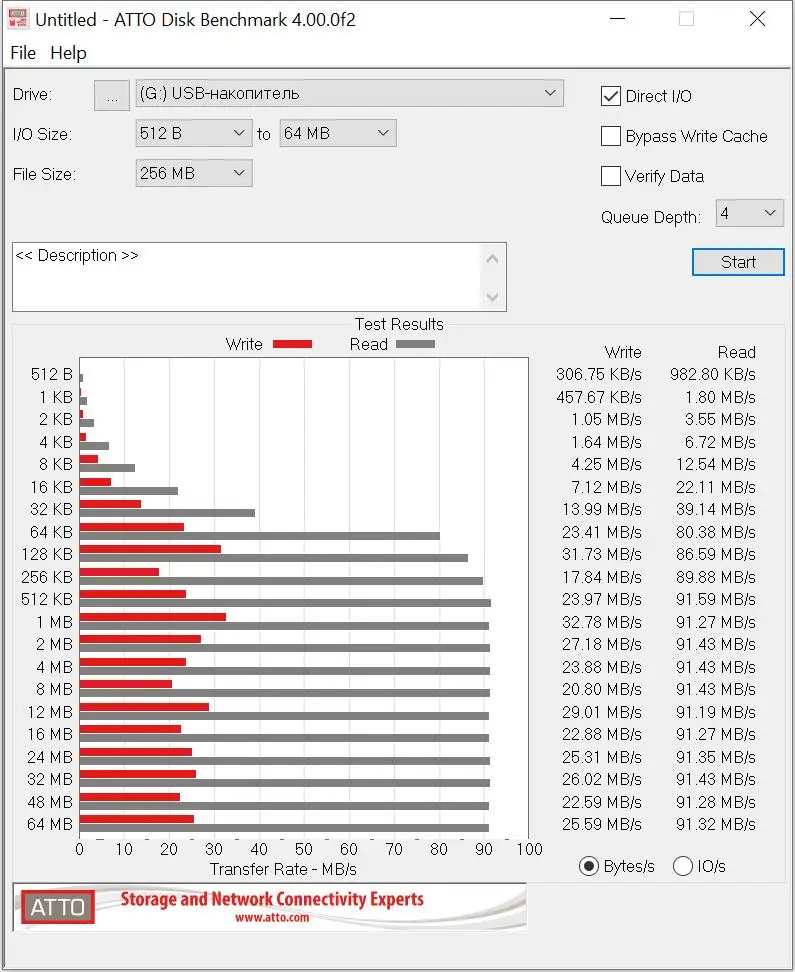Click the description box down scroll arrow
Image resolution: width=795 pixels, height=972 pixels.
point(492,297)
